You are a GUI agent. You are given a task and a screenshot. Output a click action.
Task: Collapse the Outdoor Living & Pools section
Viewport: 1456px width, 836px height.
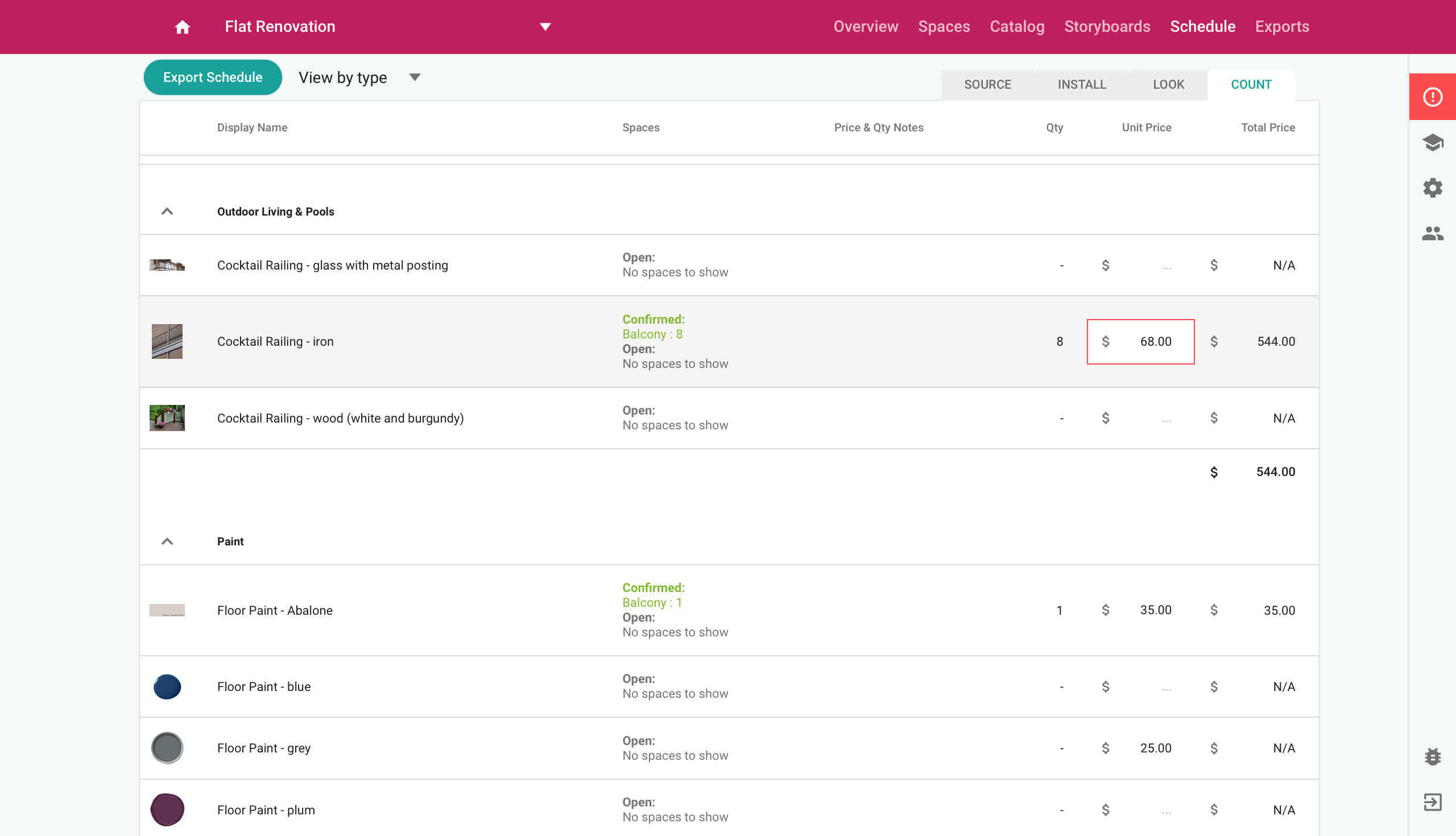(x=167, y=212)
